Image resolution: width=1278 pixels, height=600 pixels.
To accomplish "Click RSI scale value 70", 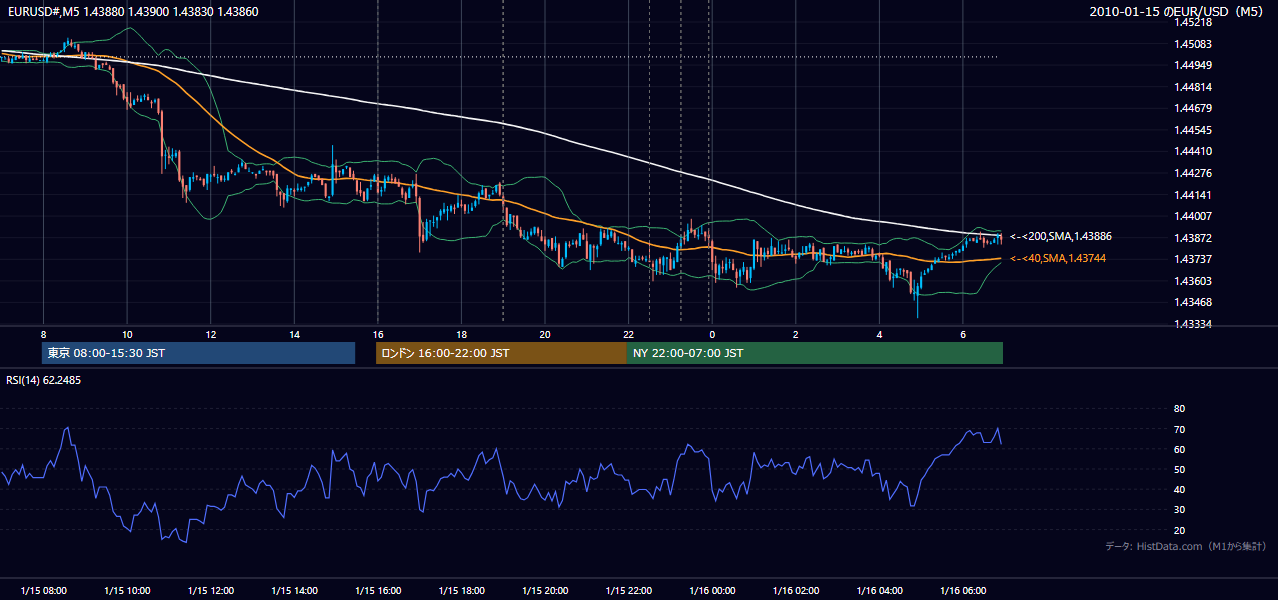I will pyautogui.click(x=1179, y=429).
